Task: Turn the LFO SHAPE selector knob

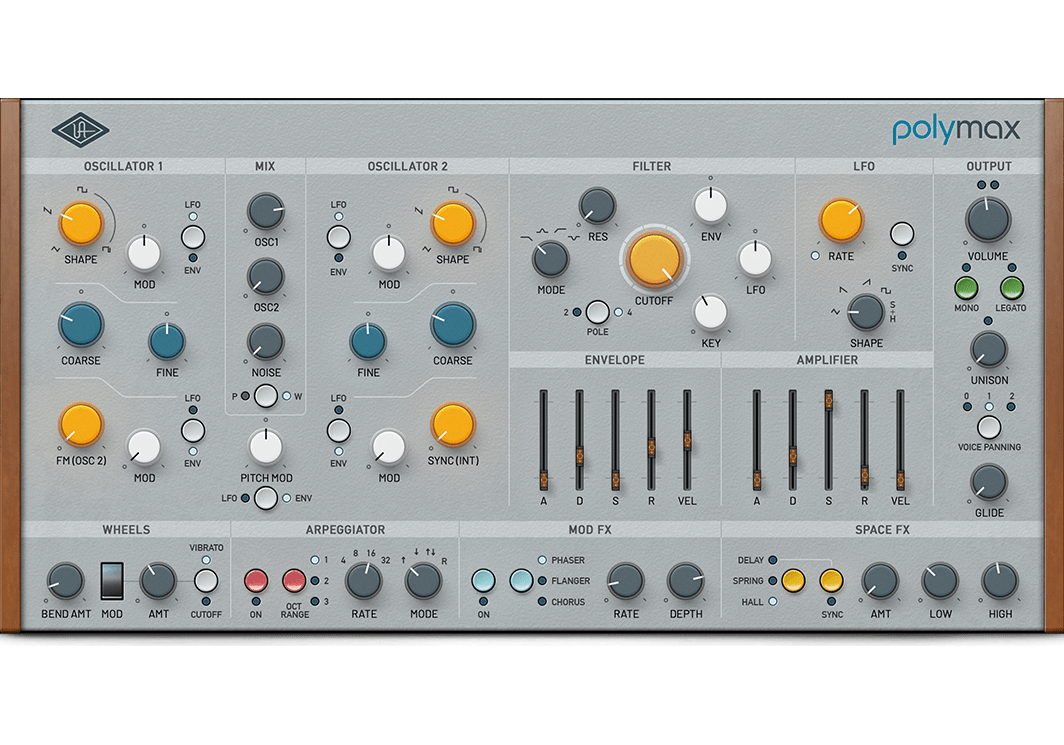Action: click(x=866, y=312)
